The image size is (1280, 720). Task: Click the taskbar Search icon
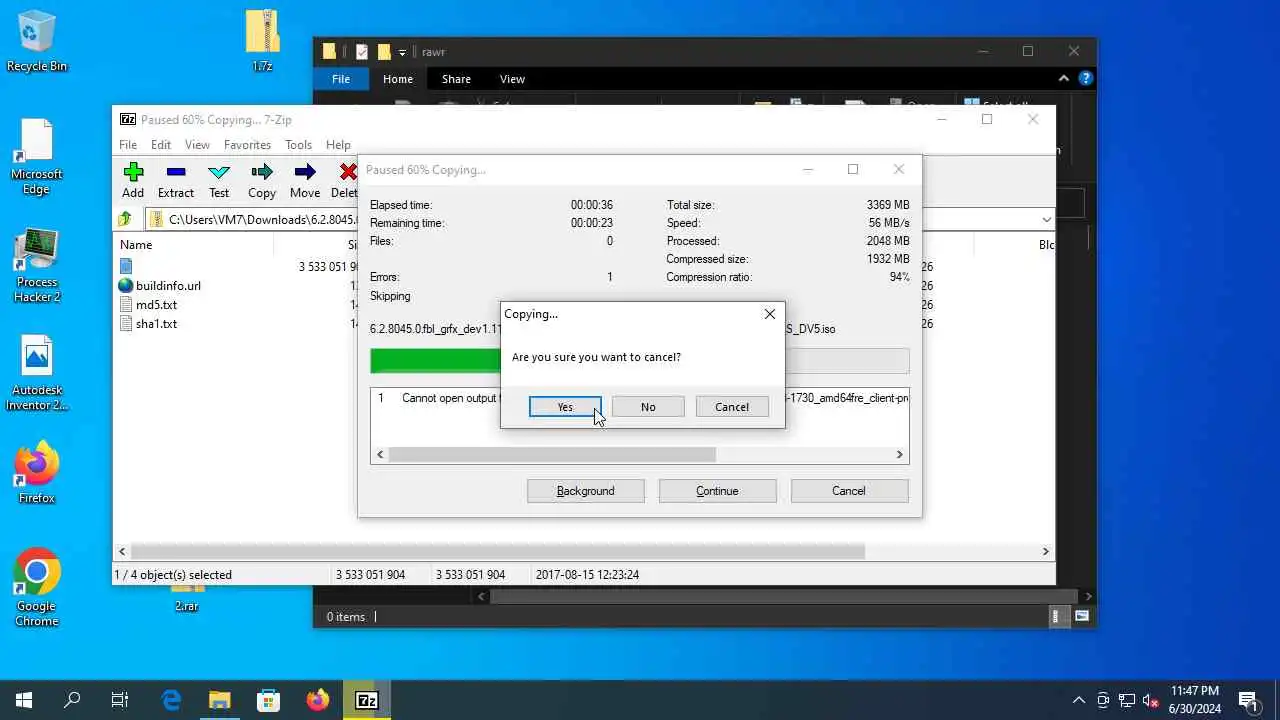(72, 700)
